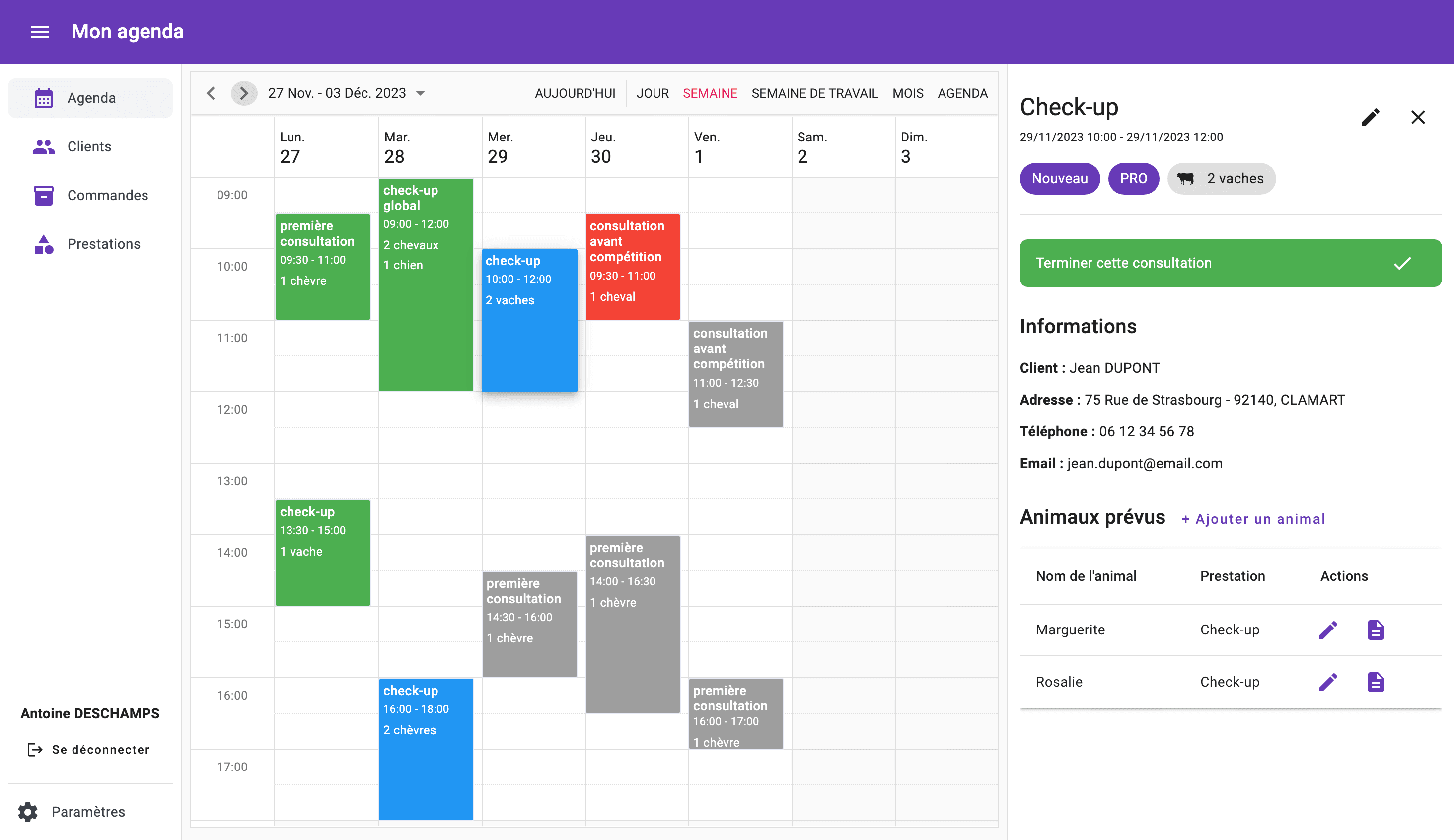Open the SEMAINE DE TRAVAIL view
Viewport: 1454px width, 840px height.
pyautogui.click(x=815, y=93)
